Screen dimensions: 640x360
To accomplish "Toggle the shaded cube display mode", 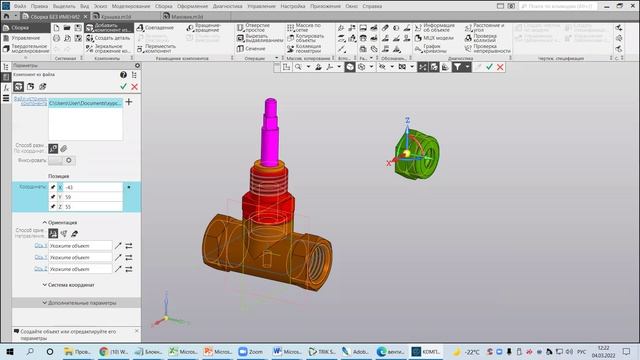I will point(350,67).
